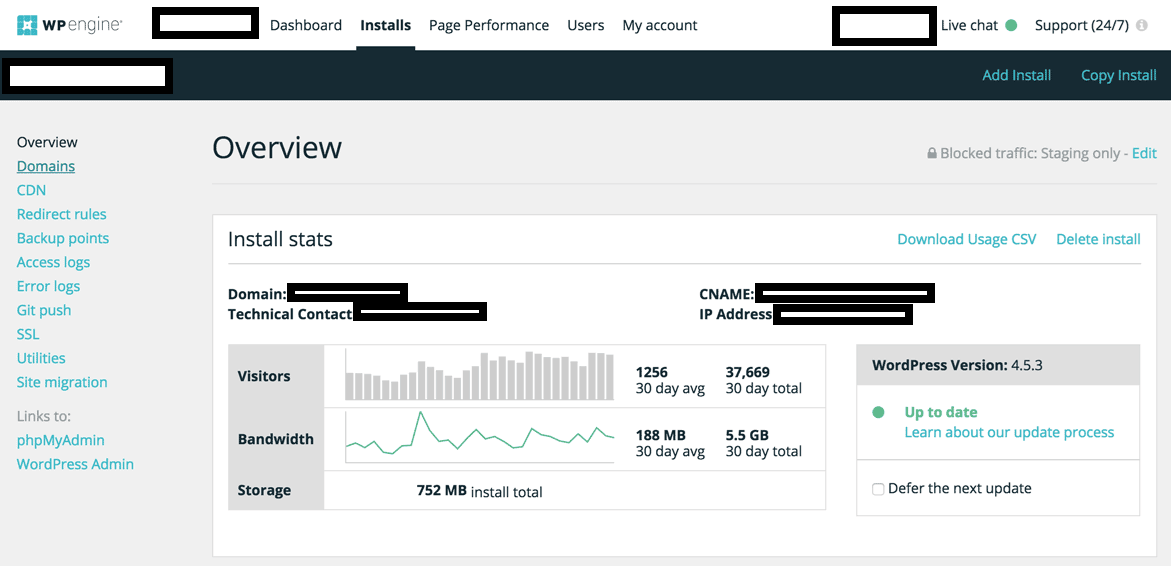Viewport: 1171px width, 566px height.
Task: Open WordPress Admin link
Action: (75, 464)
